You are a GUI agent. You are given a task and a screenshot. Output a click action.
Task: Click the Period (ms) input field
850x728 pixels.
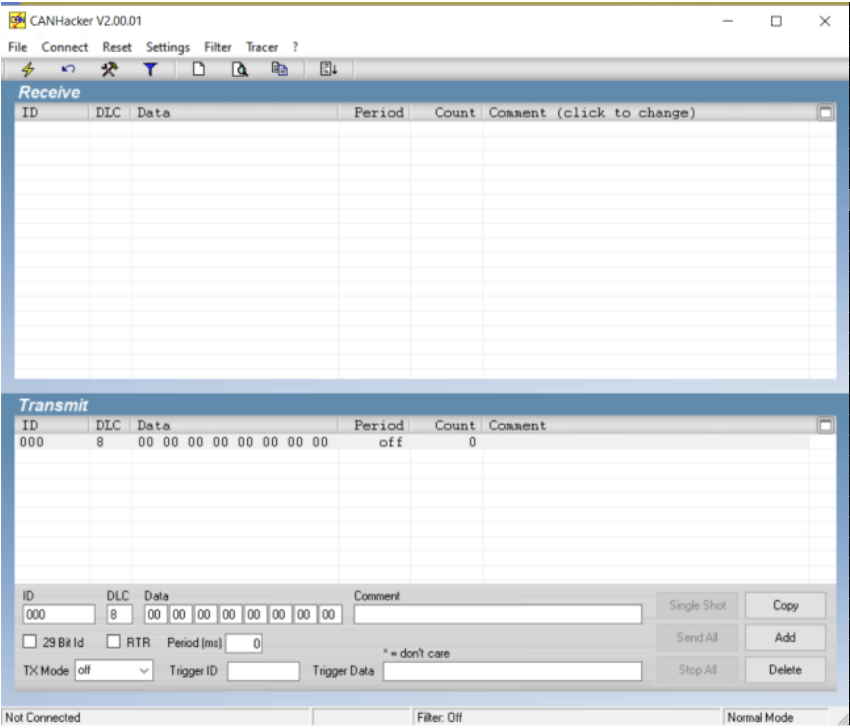tap(244, 643)
